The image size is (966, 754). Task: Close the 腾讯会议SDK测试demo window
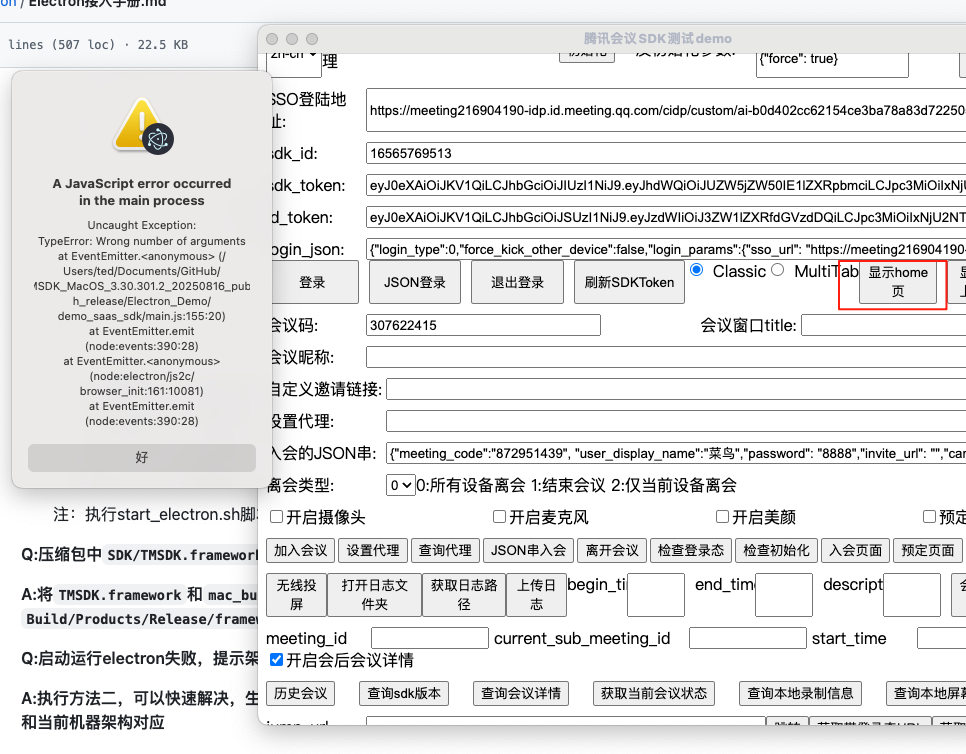[x=272, y=39]
